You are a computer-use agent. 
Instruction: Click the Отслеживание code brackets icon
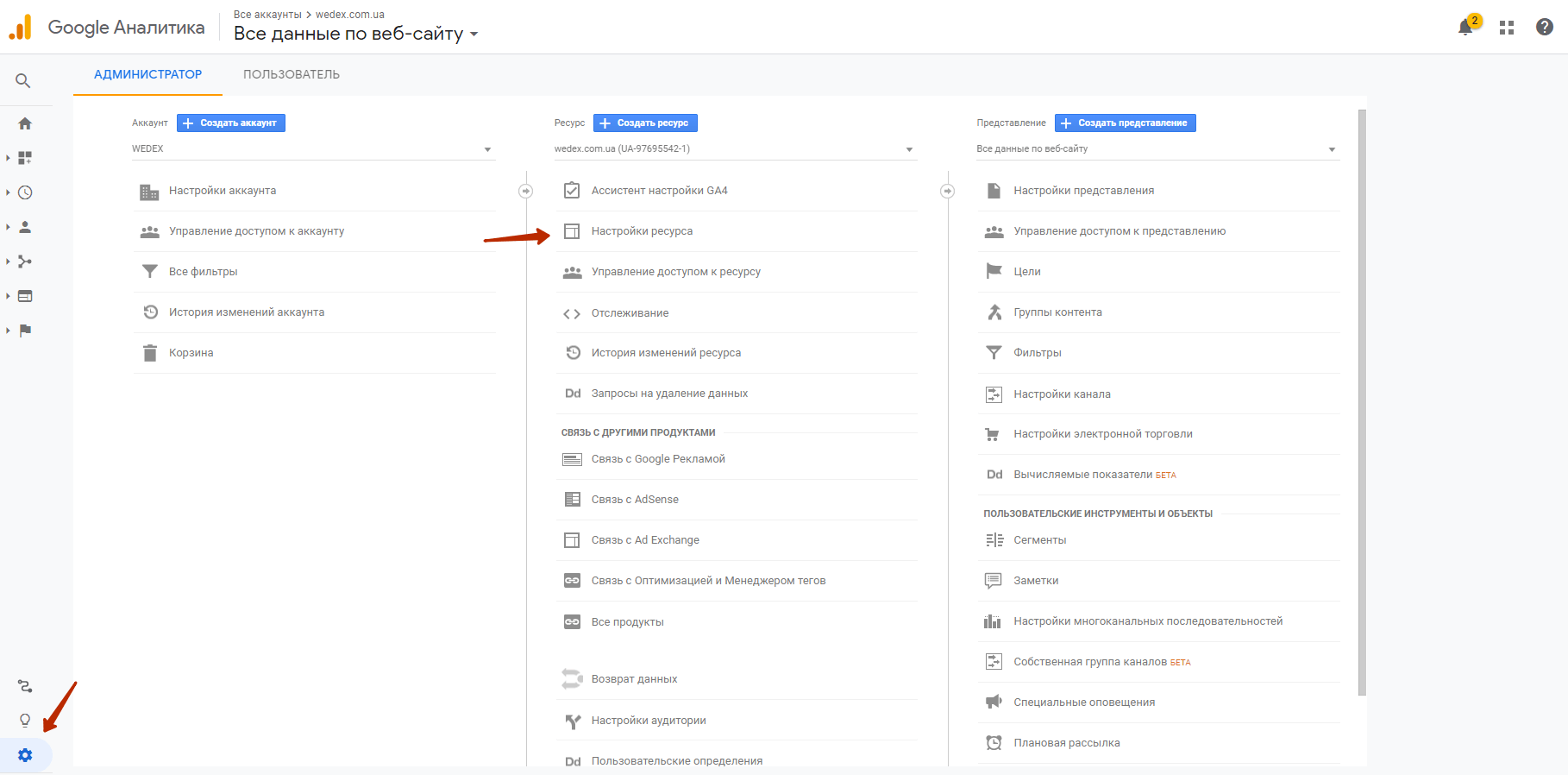(x=572, y=313)
